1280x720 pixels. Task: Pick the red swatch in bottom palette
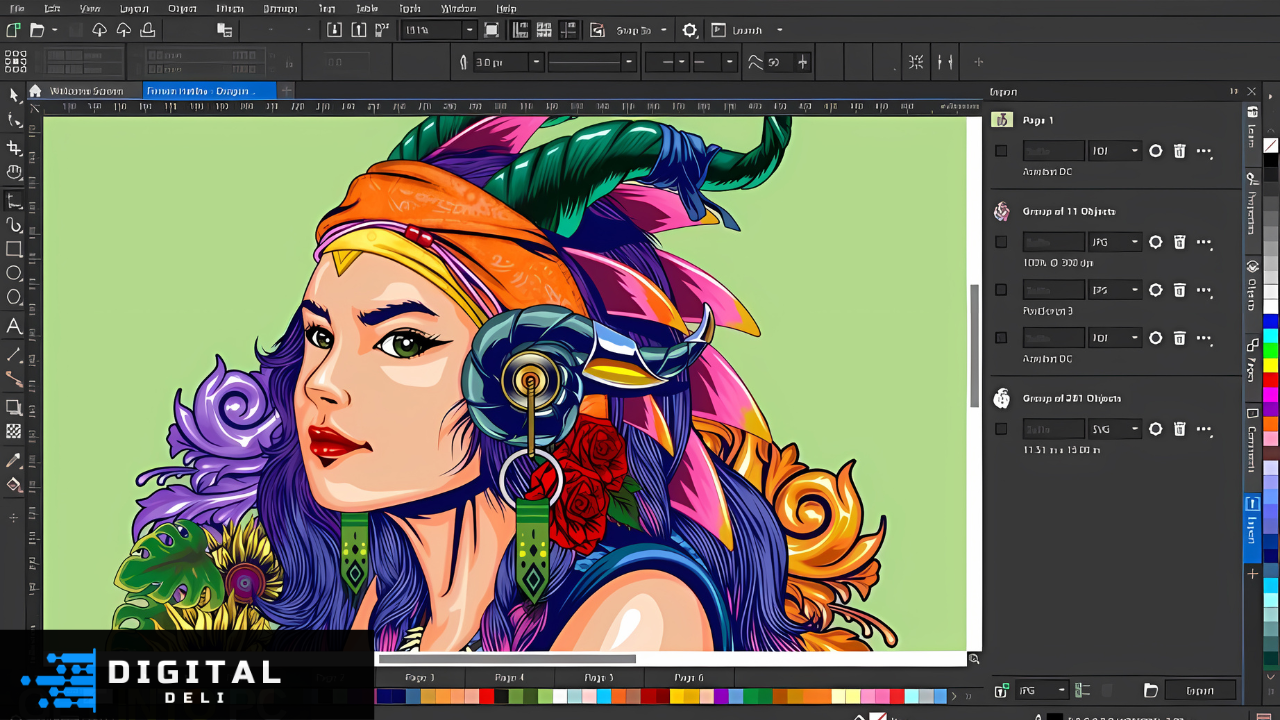tap(486, 696)
